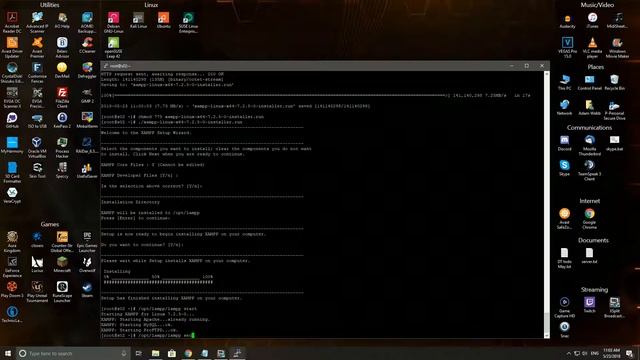This screenshot has width=640, height=360.
Task: Launch Oracle VM VirtualBox shortcut
Action: coord(37,147)
